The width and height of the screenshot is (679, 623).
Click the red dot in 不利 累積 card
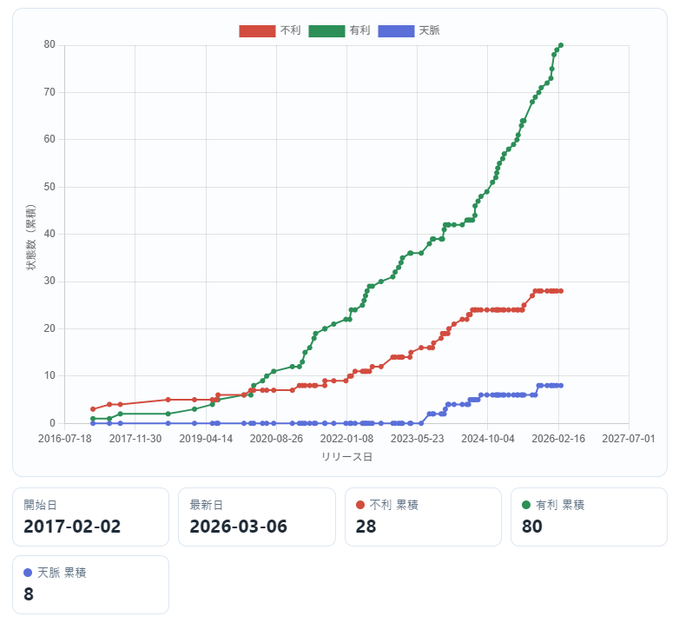361,505
